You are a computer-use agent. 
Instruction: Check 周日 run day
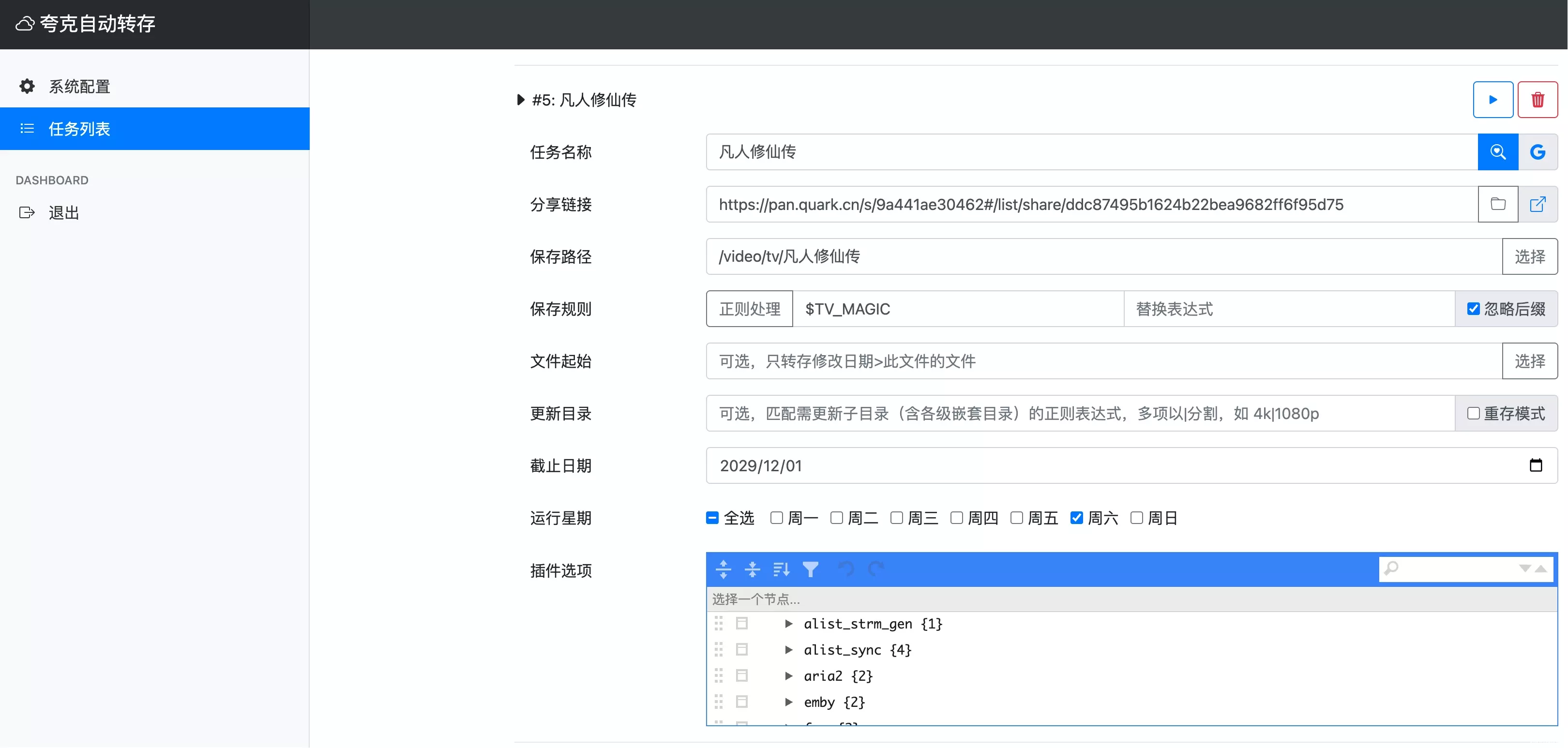[1136, 518]
